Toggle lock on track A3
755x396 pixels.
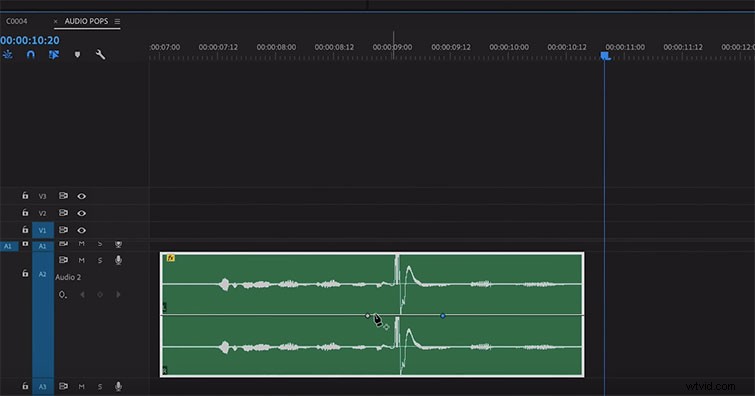pyautogui.click(x=25, y=386)
